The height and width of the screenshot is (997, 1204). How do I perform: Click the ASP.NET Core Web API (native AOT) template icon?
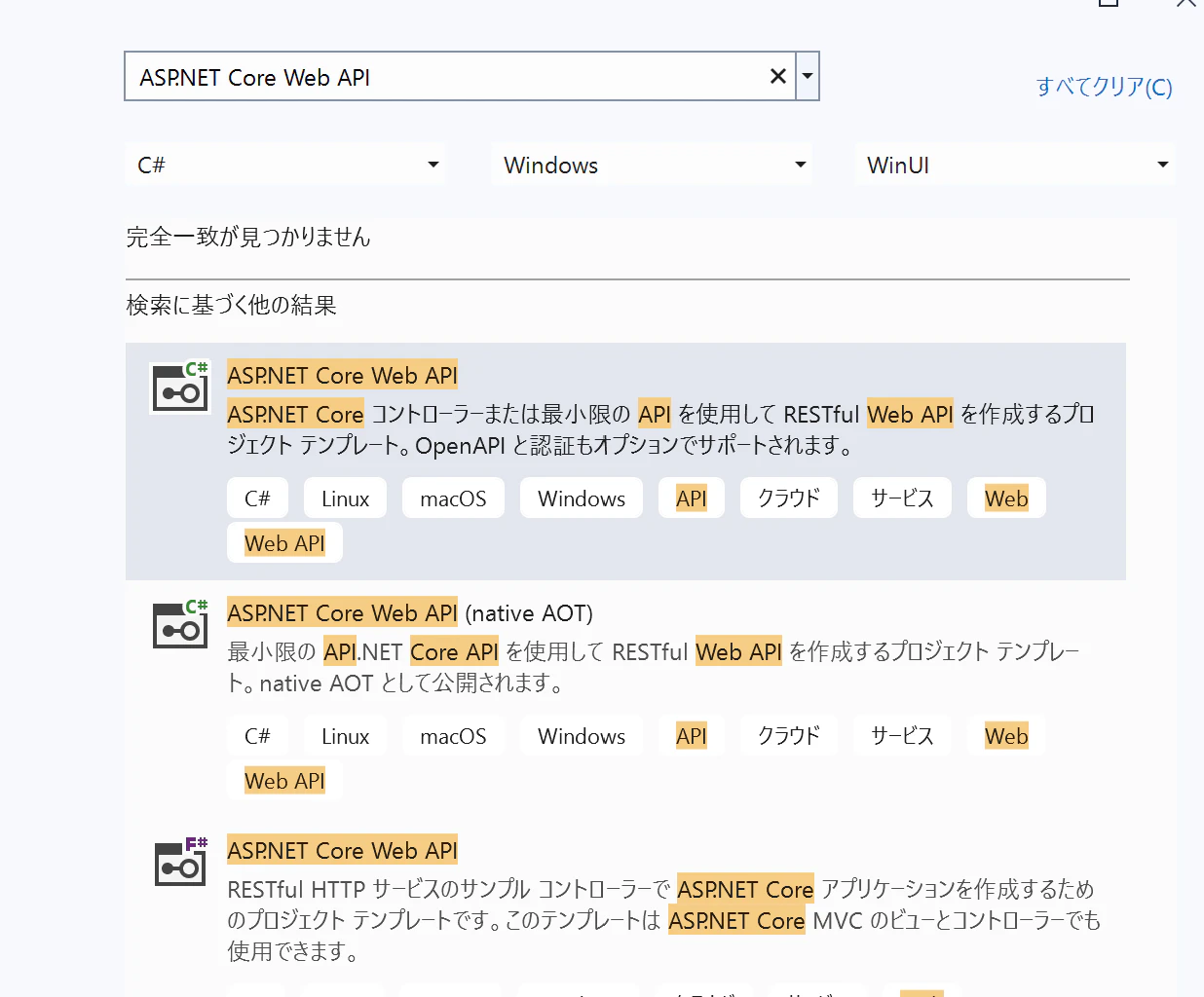pyautogui.click(x=180, y=624)
